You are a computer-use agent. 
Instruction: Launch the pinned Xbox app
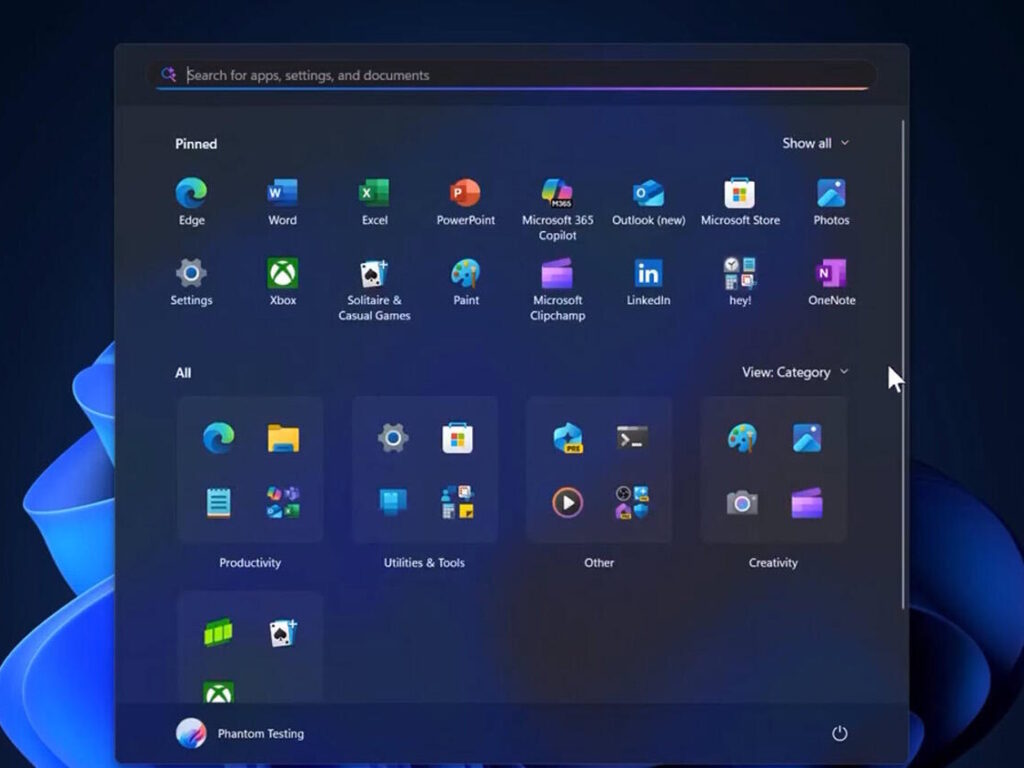click(x=282, y=281)
